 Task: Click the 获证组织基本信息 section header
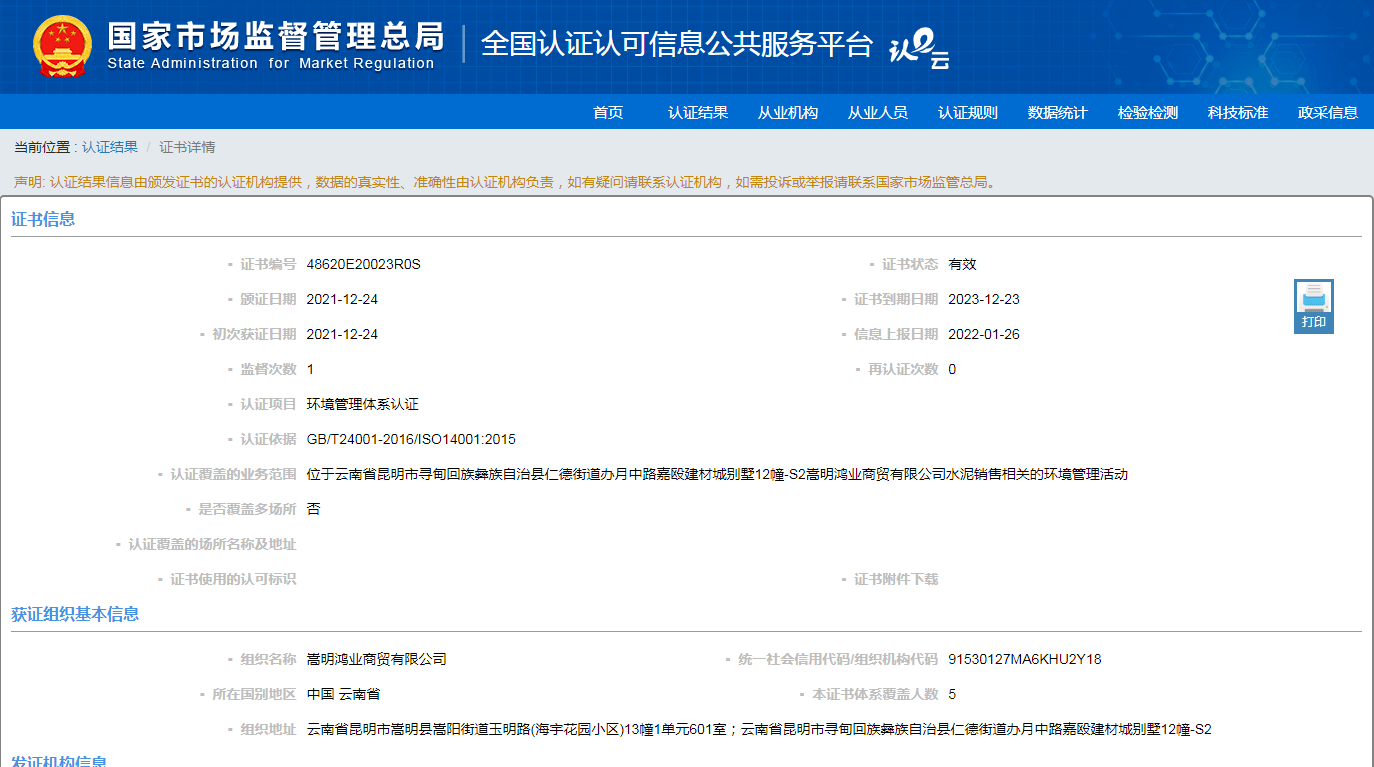75,614
